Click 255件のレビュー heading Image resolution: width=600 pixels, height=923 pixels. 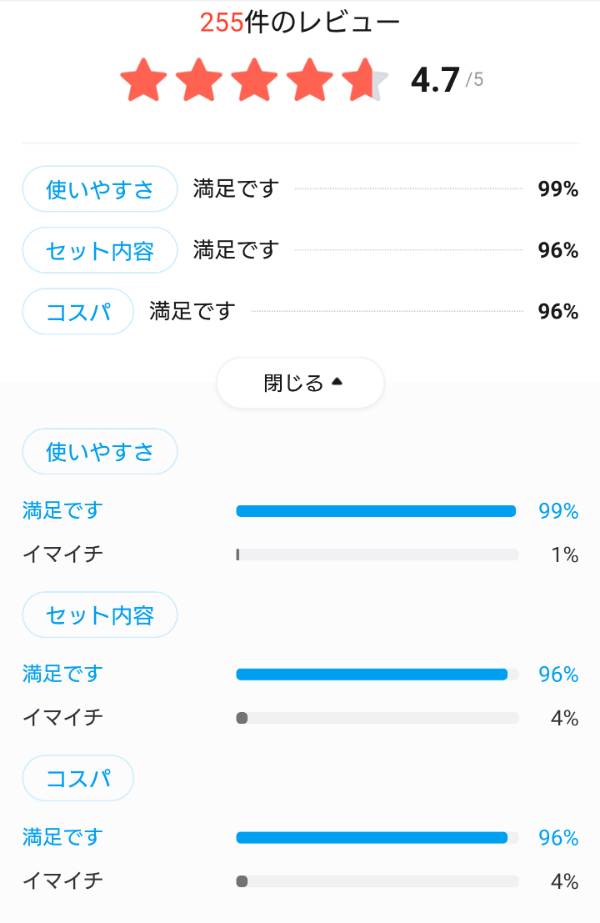tap(300, 22)
